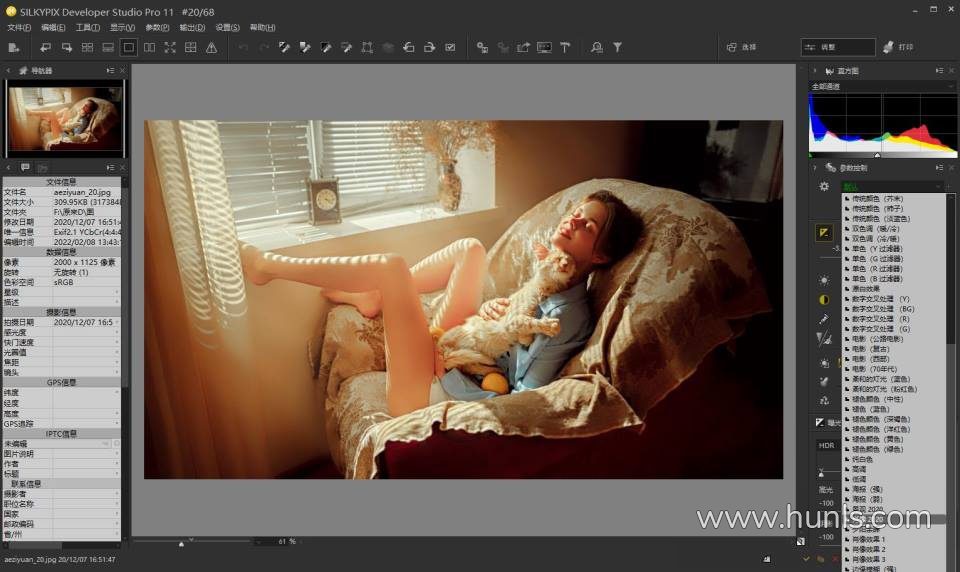The image size is (960, 572).
Task: Open the 文件(F) menu
Action: click(19, 28)
